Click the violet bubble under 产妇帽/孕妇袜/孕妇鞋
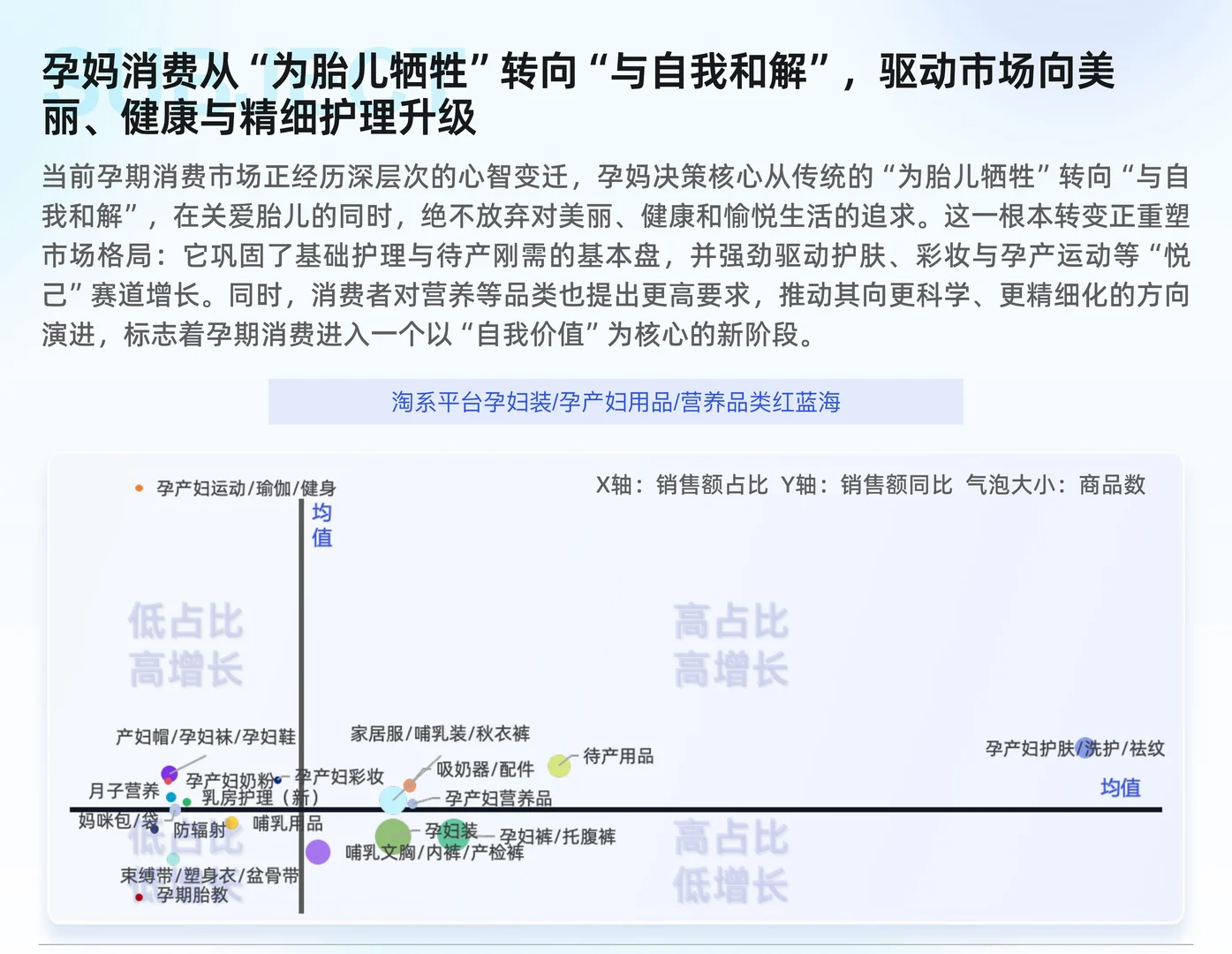This screenshot has height=954, width=1232. click(169, 774)
